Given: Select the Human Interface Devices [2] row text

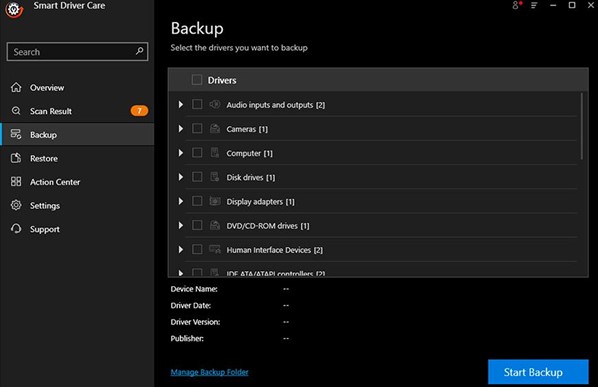Looking at the screenshot, I should [x=275, y=250].
